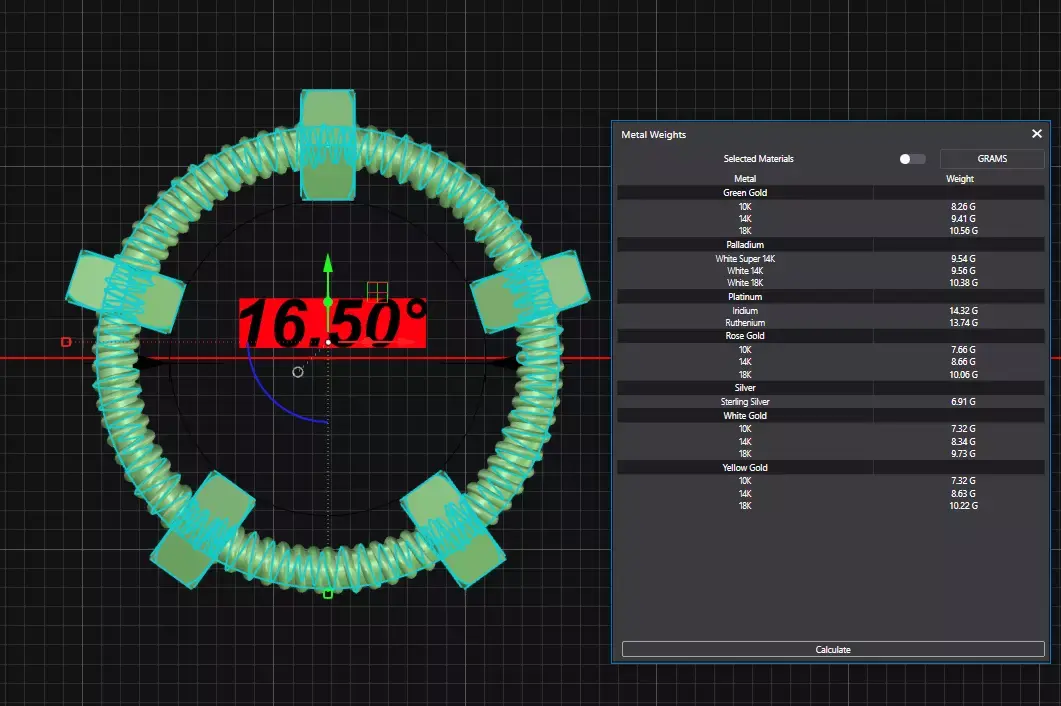Click the small hollow circle gizmo handle
The height and width of the screenshot is (706, 1061).
298,372
